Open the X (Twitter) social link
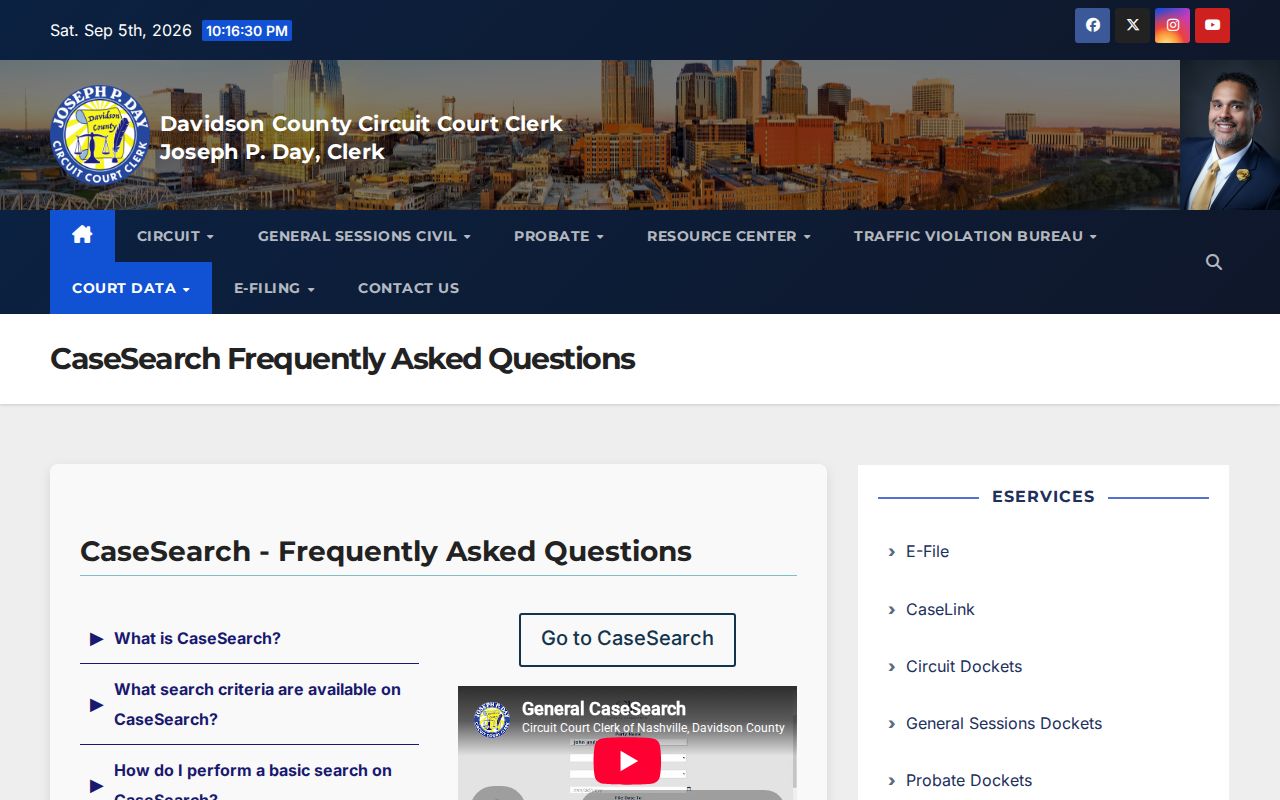 click(x=1132, y=25)
